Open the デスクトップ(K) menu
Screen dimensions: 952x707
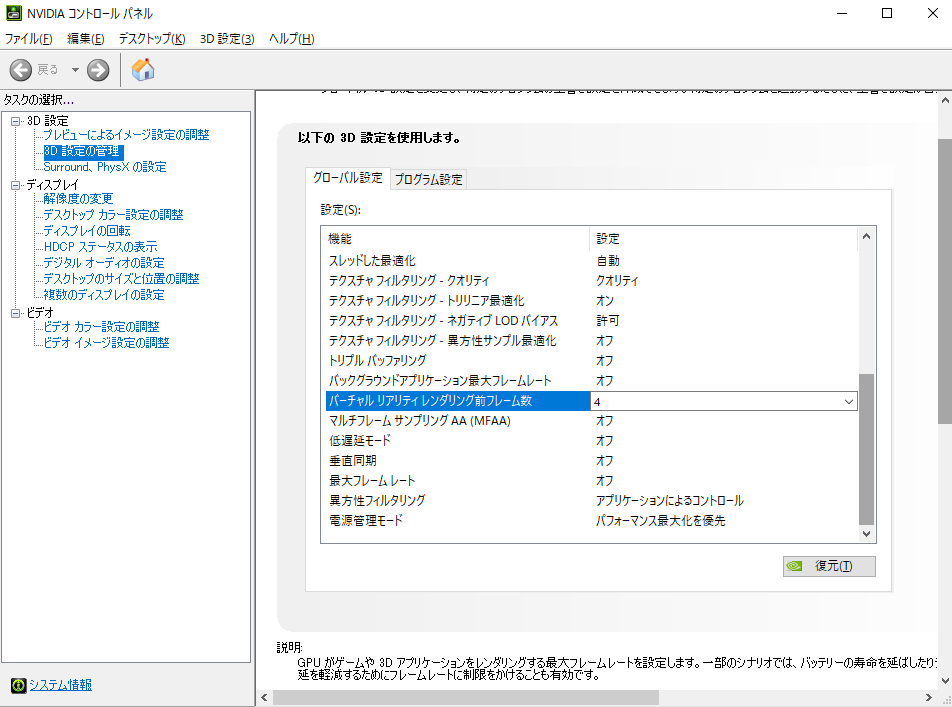pyautogui.click(x=152, y=39)
